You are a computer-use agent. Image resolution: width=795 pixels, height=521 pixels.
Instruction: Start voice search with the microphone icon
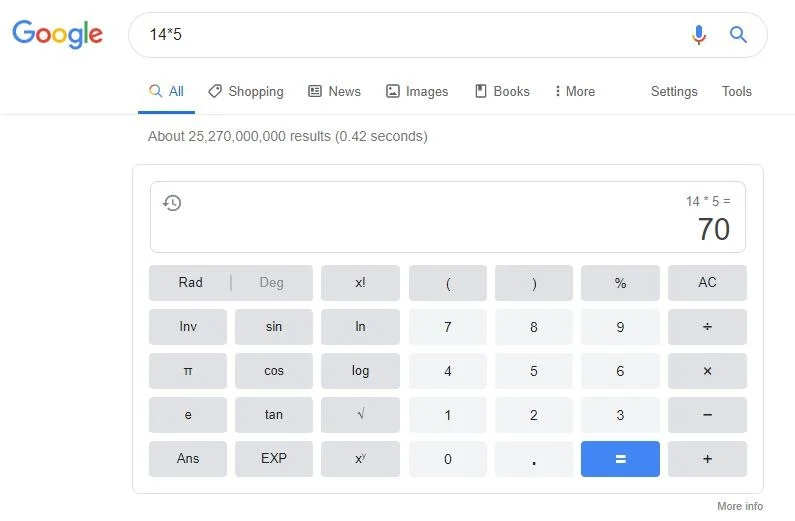(699, 35)
